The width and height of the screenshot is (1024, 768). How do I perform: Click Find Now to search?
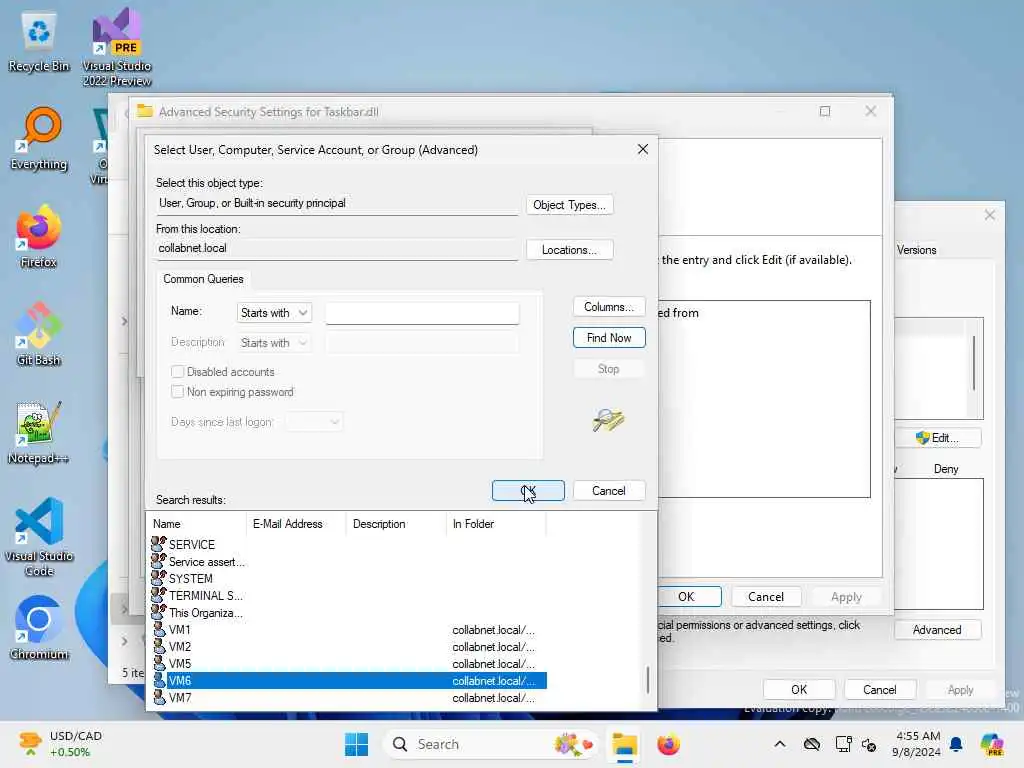click(x=609, y=338)
